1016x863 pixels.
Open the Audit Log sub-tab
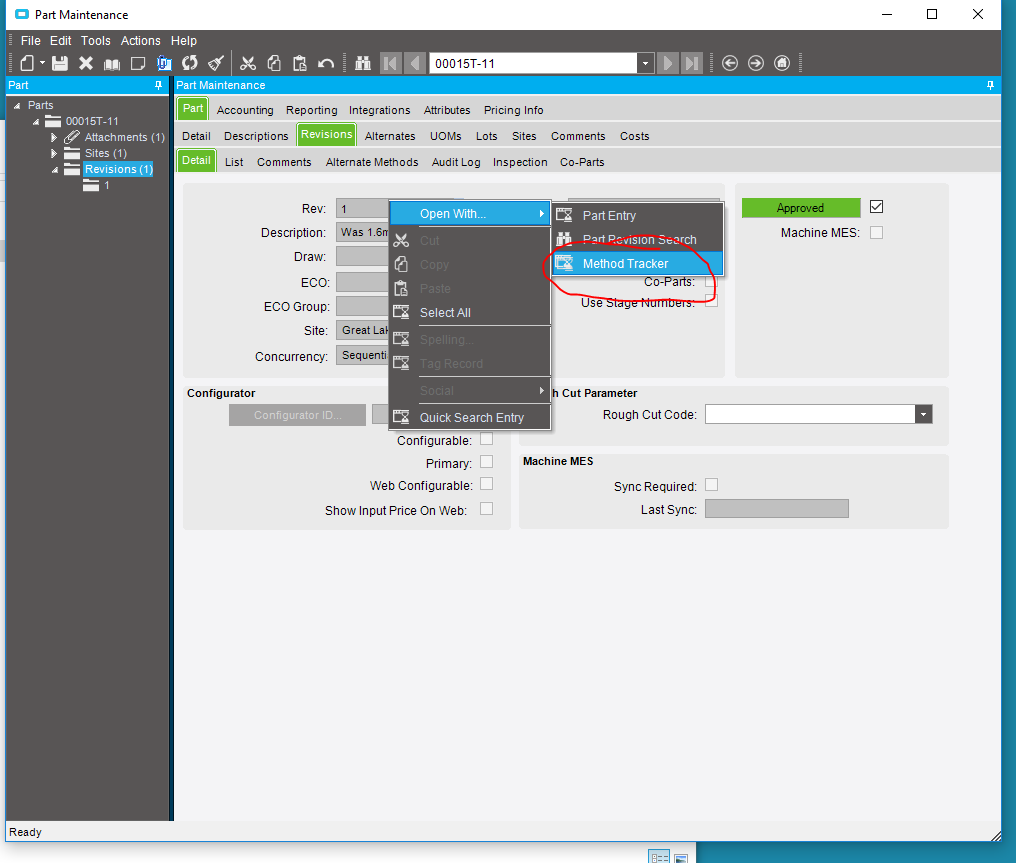pyautogui.click(x=456, y=162)
